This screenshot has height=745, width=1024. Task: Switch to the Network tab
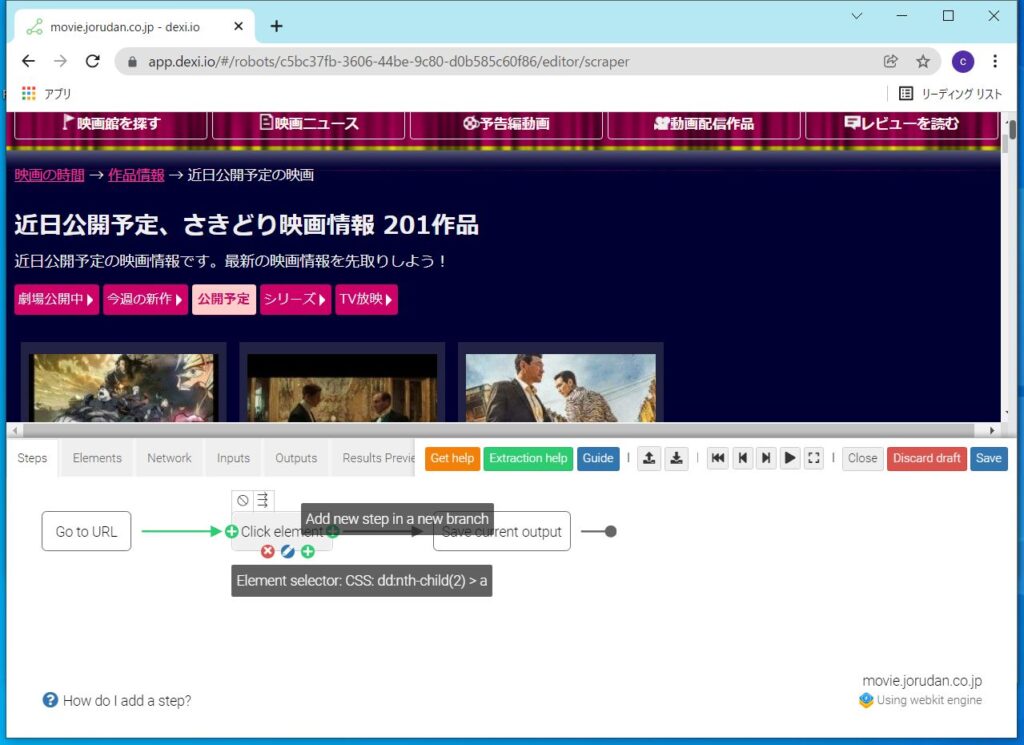pos(169,458)
